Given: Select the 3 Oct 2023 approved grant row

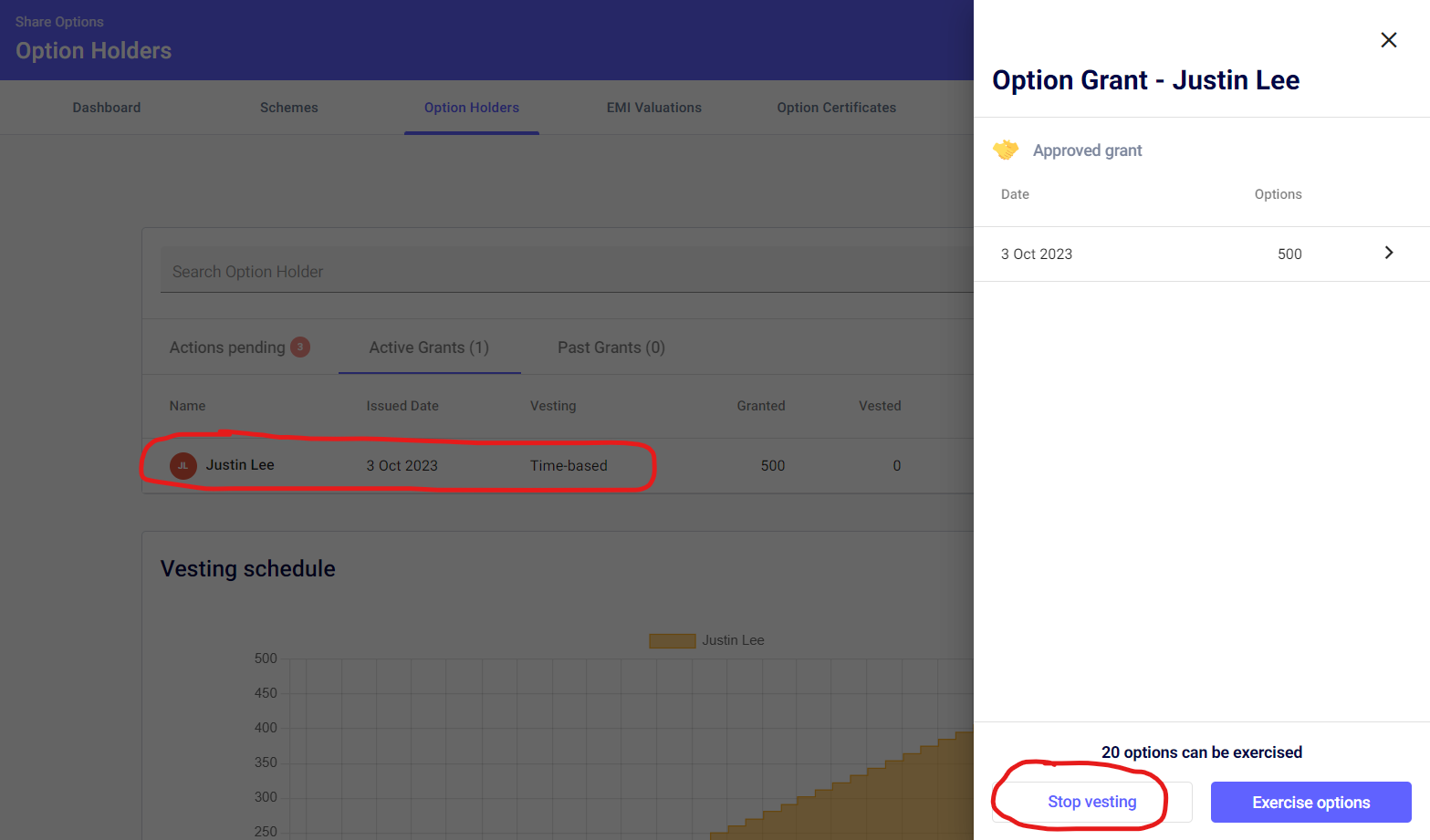Looking at the screenshot, I should pos(1186,254).
